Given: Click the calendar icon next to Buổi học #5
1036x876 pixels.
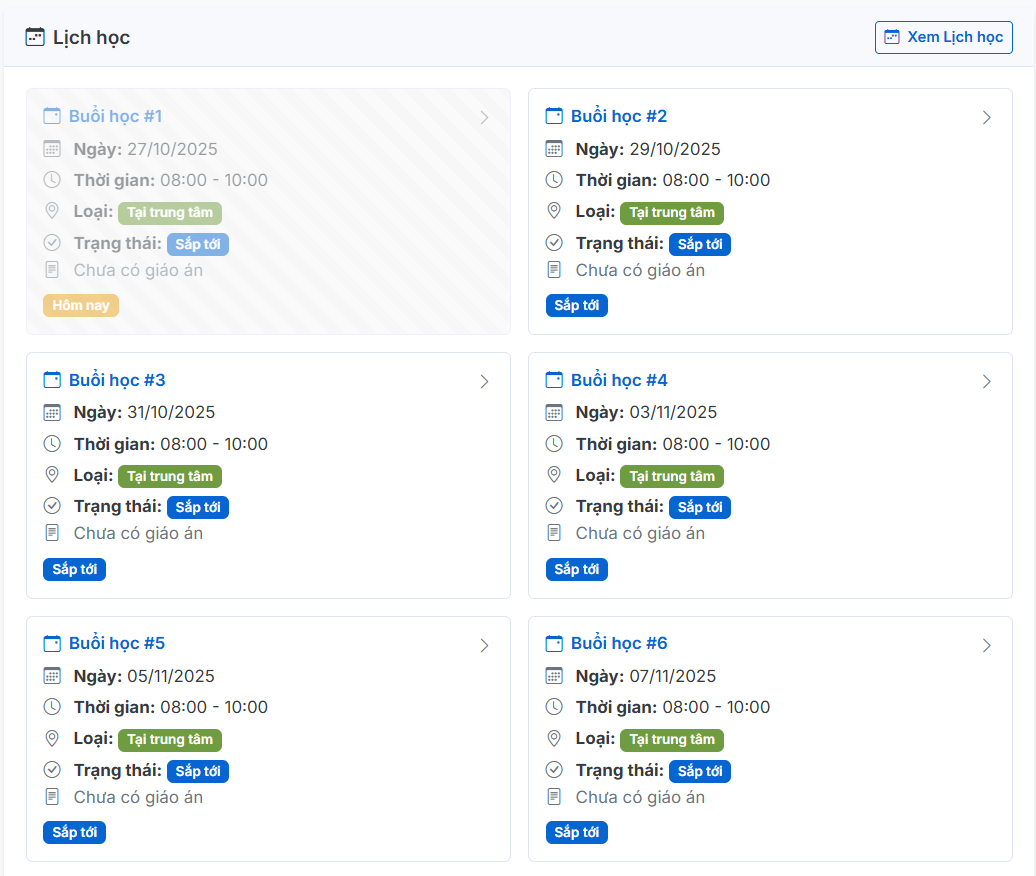Looking at the screenshot, I should pyautogui.click(x=52, y=643).
